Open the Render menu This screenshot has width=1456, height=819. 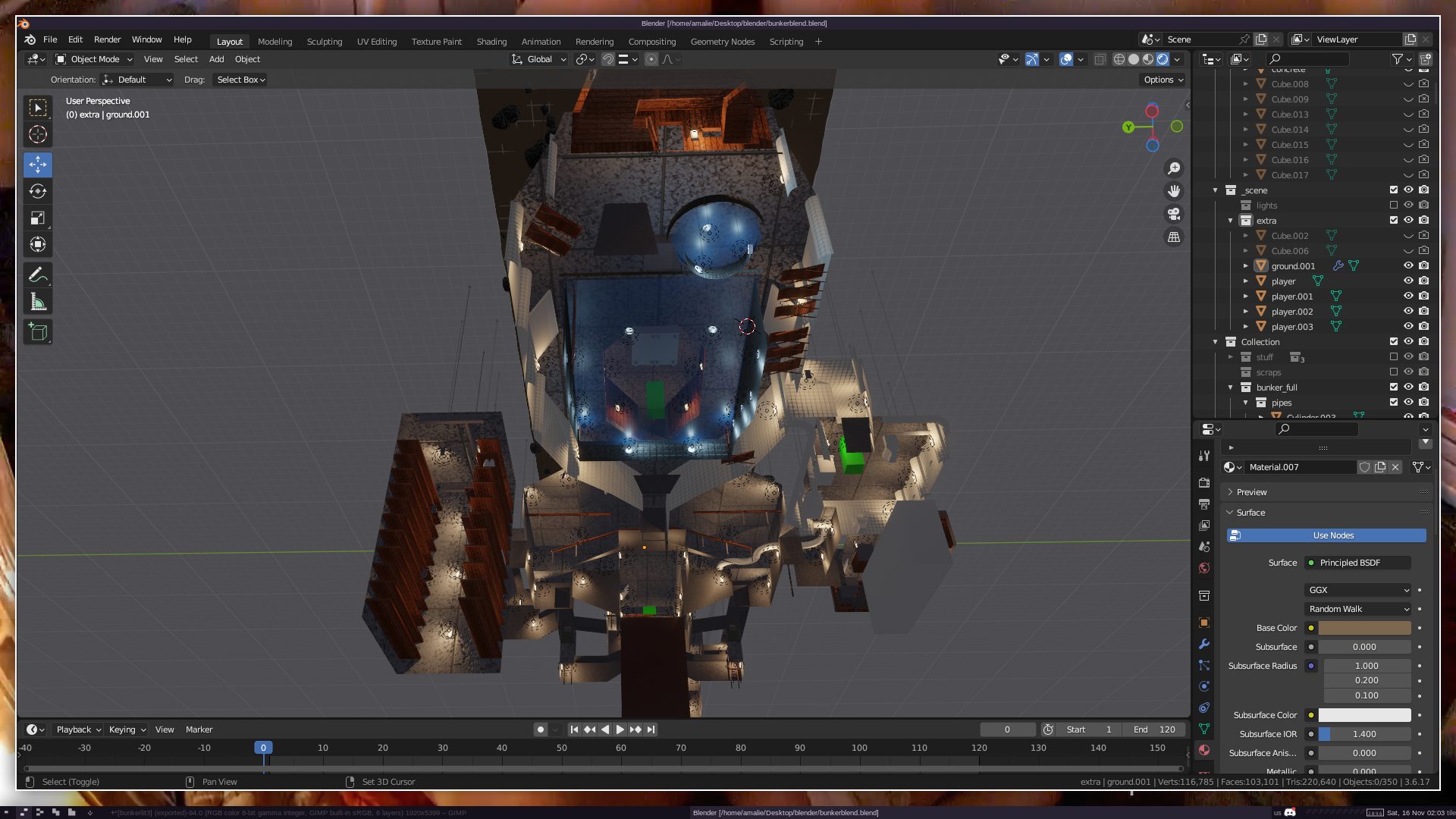(x=107, y=39)
